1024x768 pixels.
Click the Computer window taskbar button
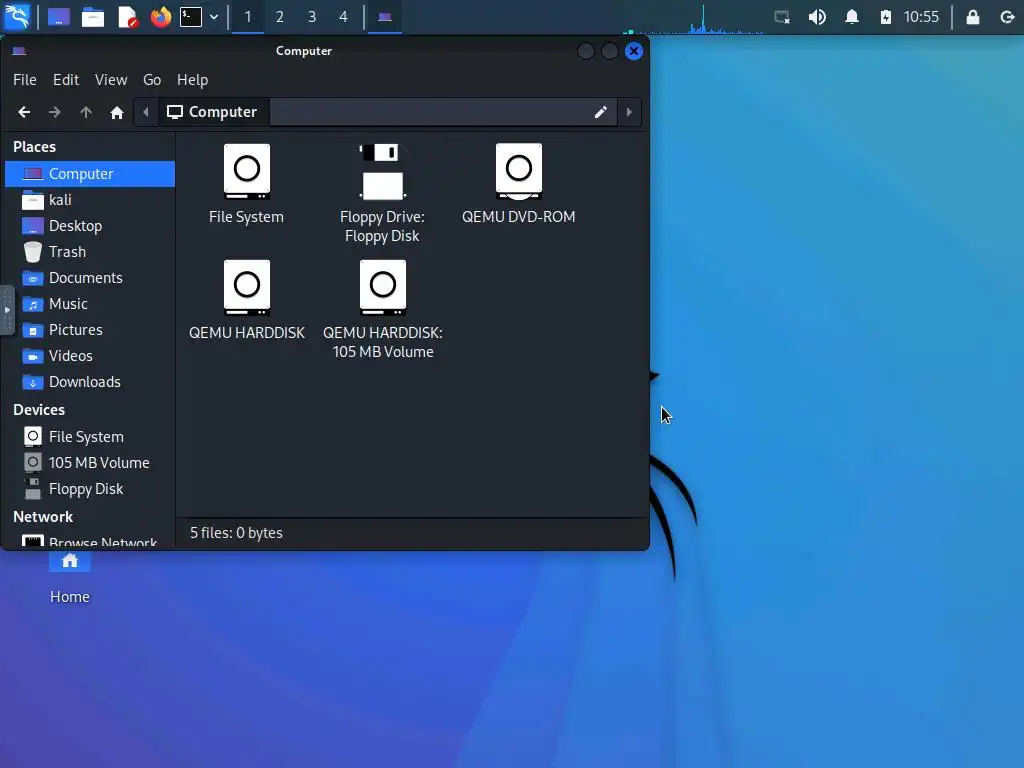coord(385,17)
